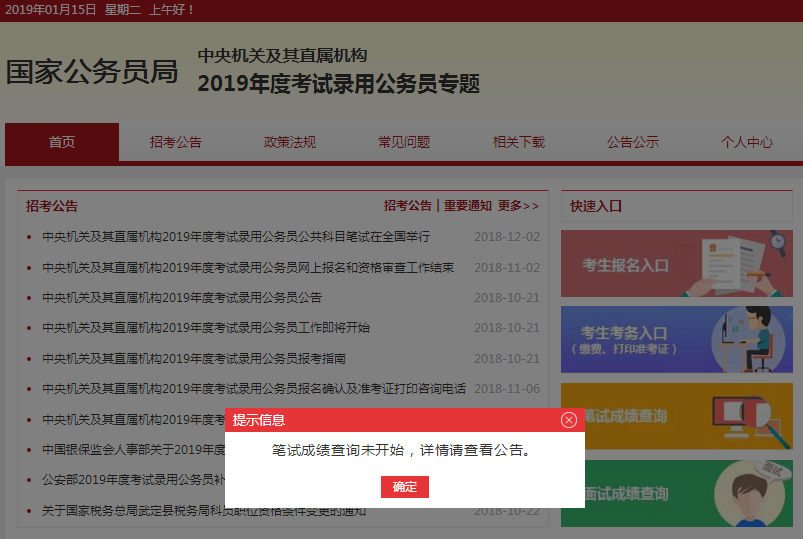Open the 相关下载 tab

click(x=518, y=142)
